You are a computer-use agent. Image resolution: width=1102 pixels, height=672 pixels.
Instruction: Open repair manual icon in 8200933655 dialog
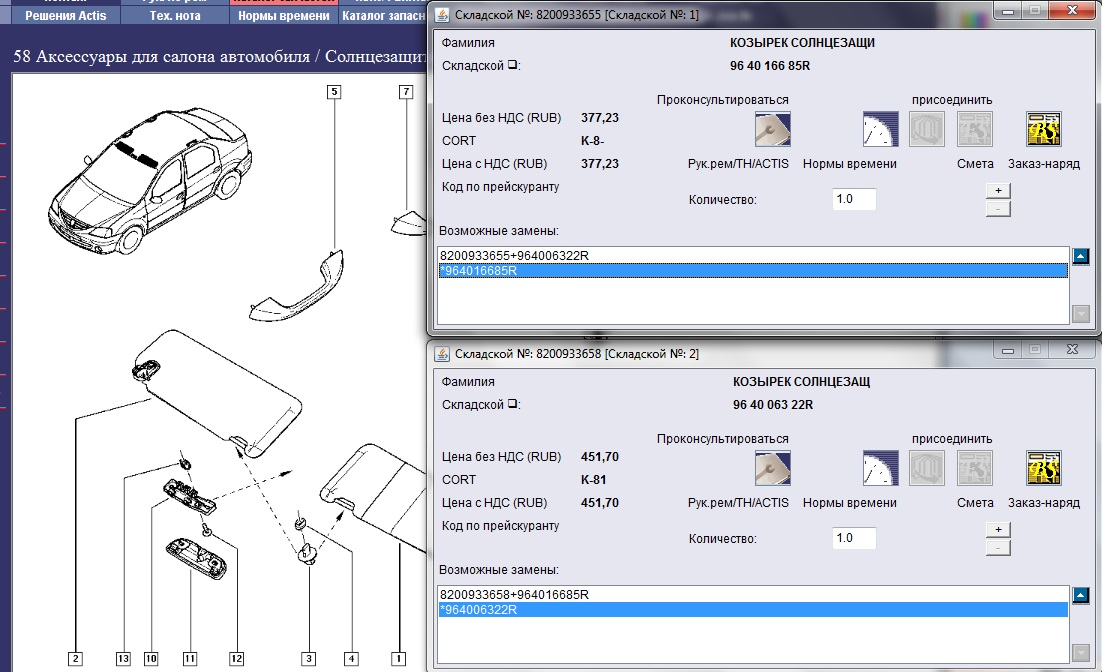coord(772,129)
